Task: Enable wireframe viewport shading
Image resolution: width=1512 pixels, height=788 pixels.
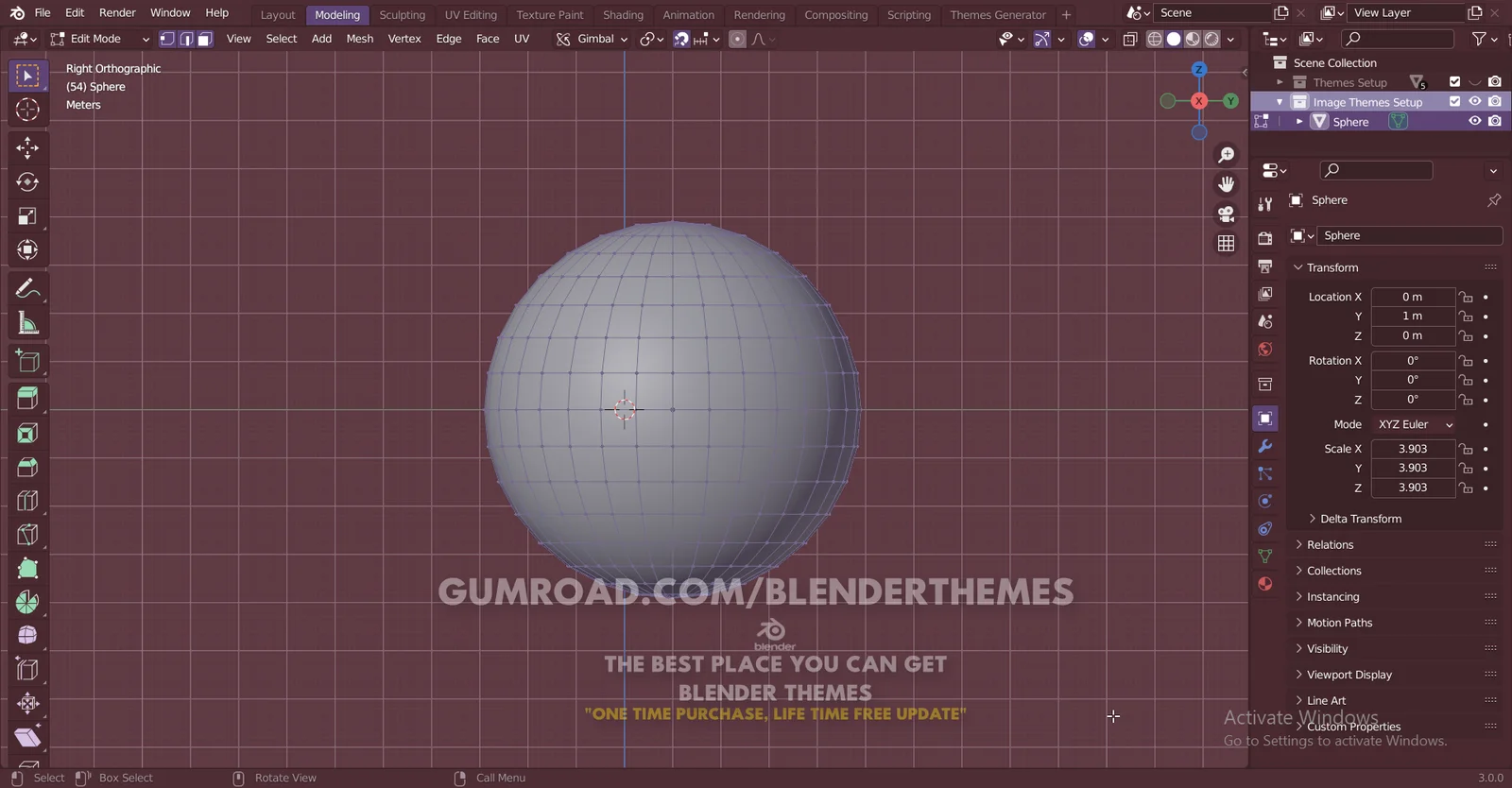Action: [x=1155, y=39]
